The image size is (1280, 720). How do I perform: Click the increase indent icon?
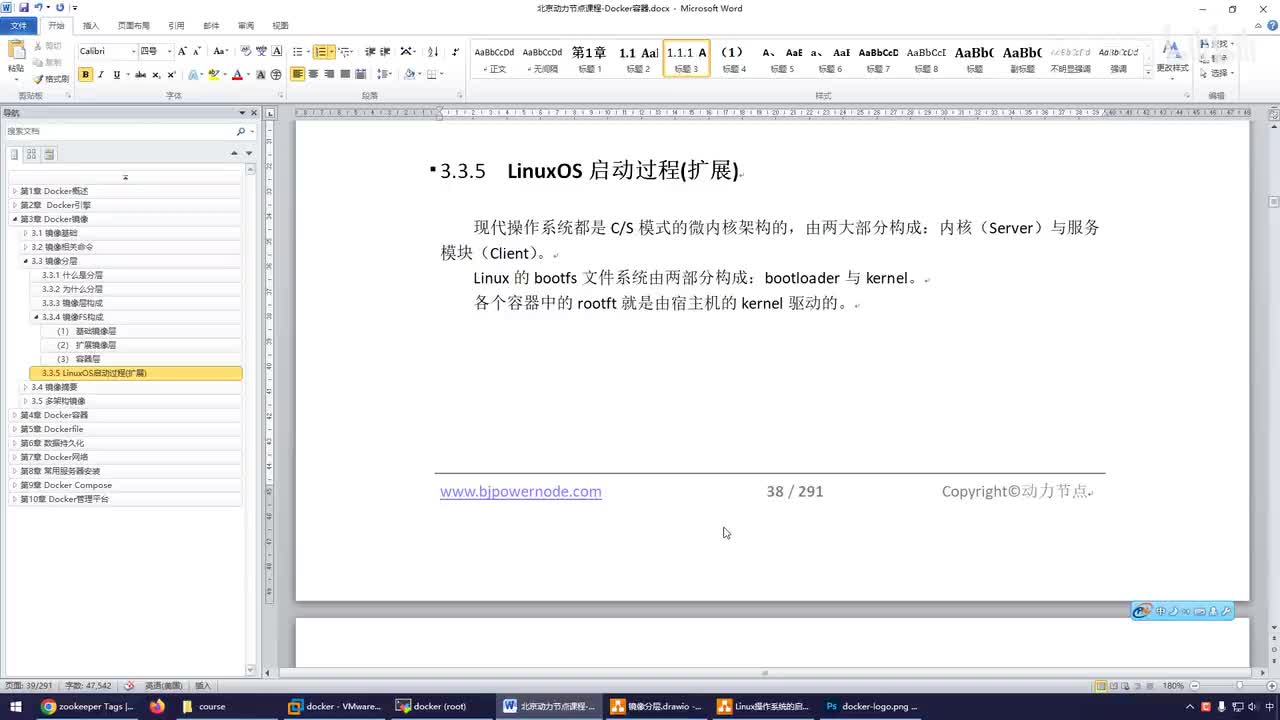tap(385, 51)
